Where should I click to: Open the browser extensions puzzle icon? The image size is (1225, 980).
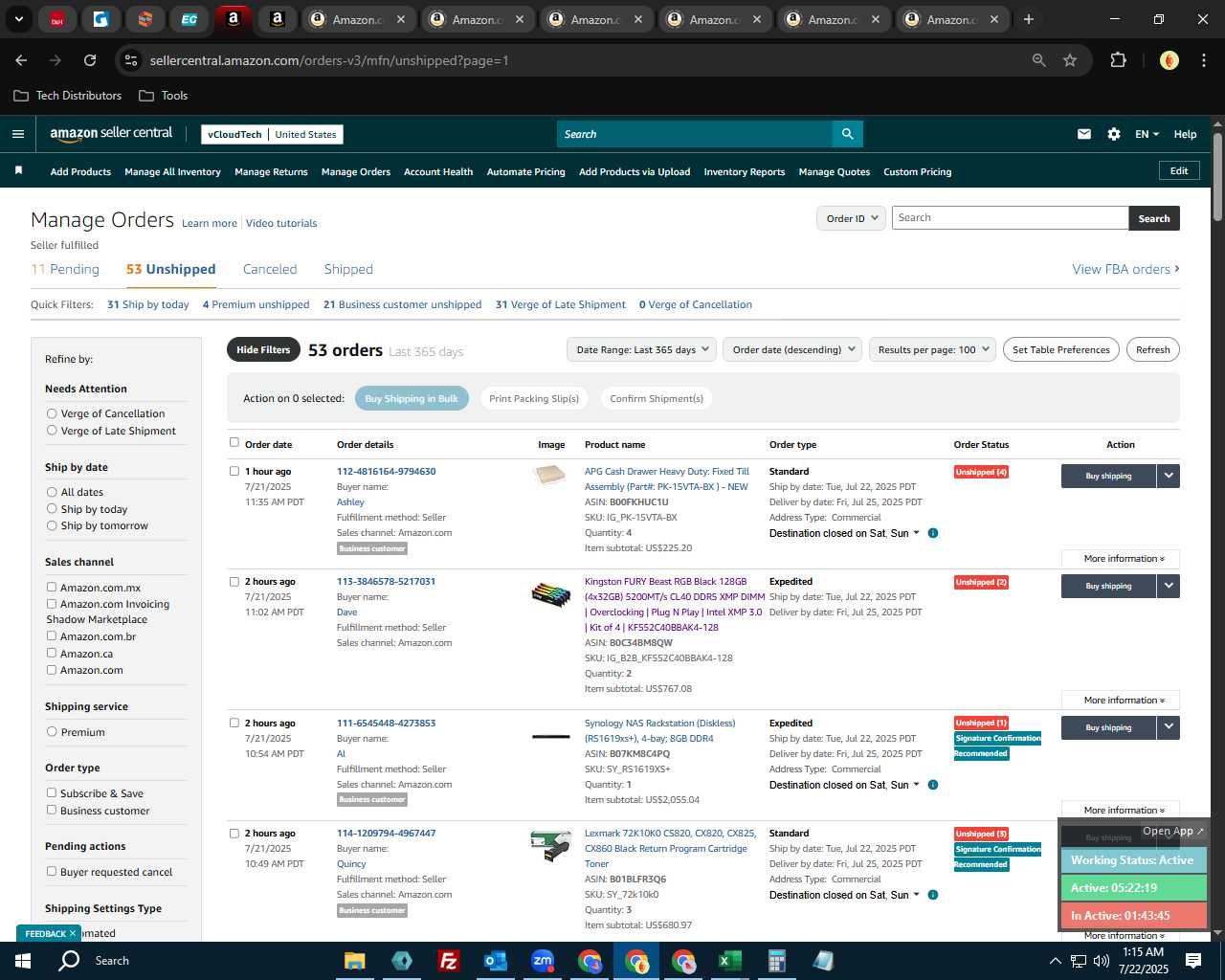(1118, 60)
